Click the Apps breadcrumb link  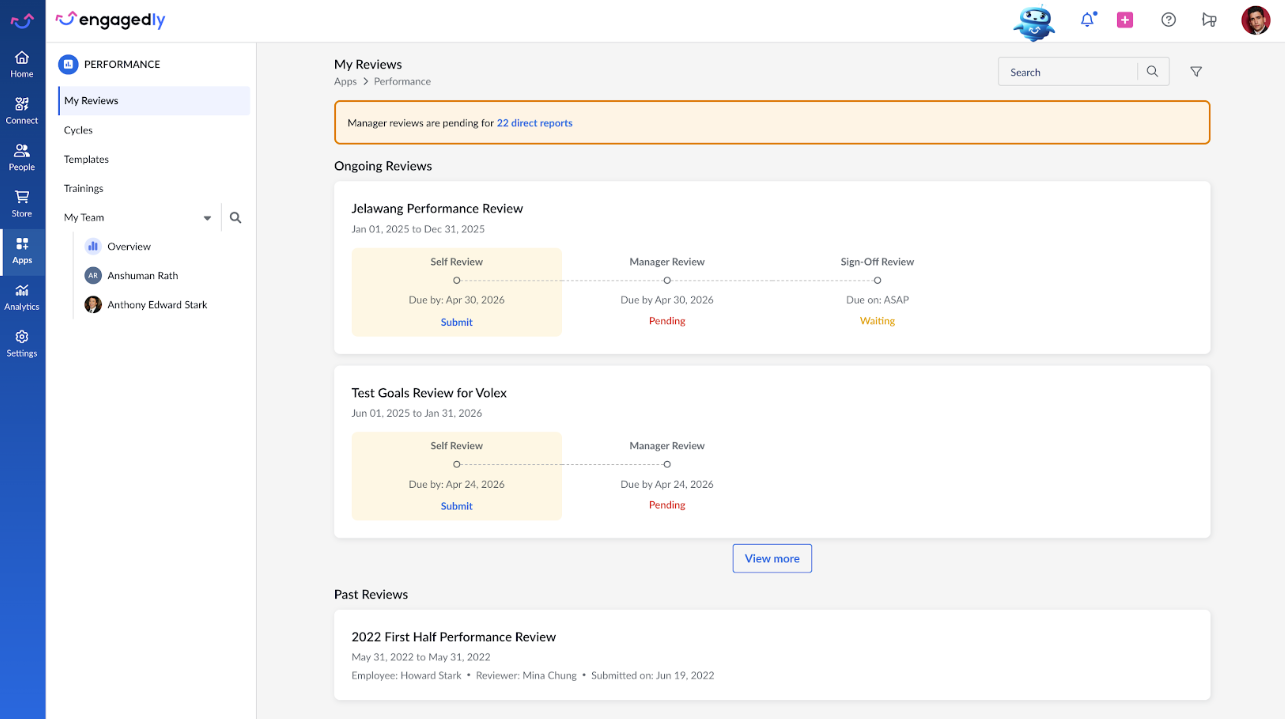pyautogui.click(x=345, y=81)
